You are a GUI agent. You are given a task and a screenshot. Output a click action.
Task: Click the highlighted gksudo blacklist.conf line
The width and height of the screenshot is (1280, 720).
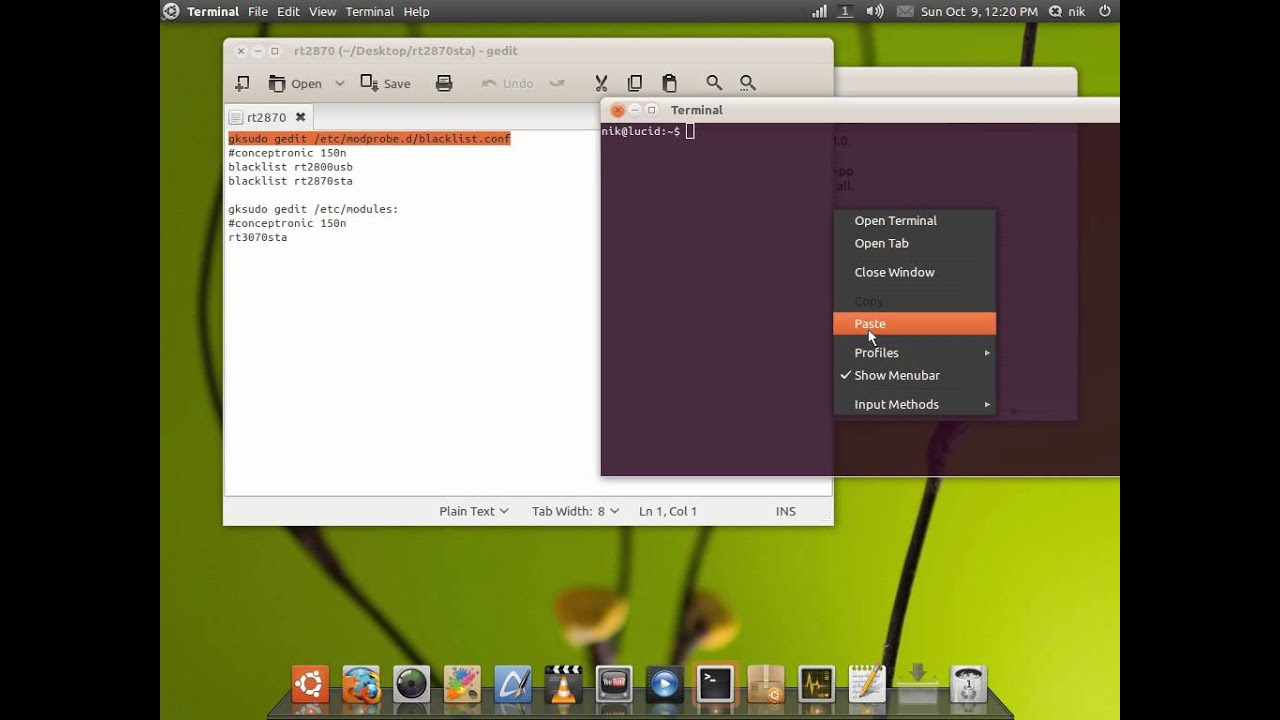coord(369,139)
